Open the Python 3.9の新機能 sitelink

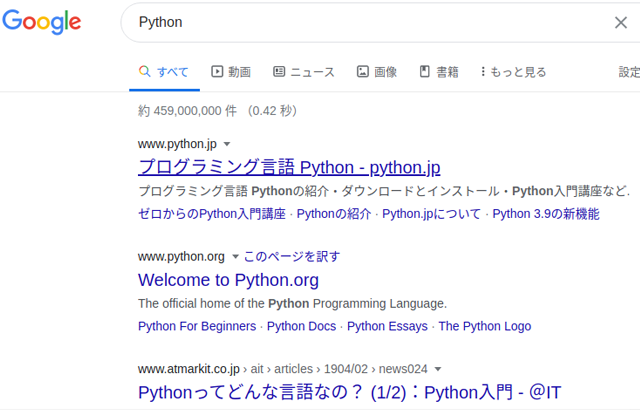click(546, 214)
